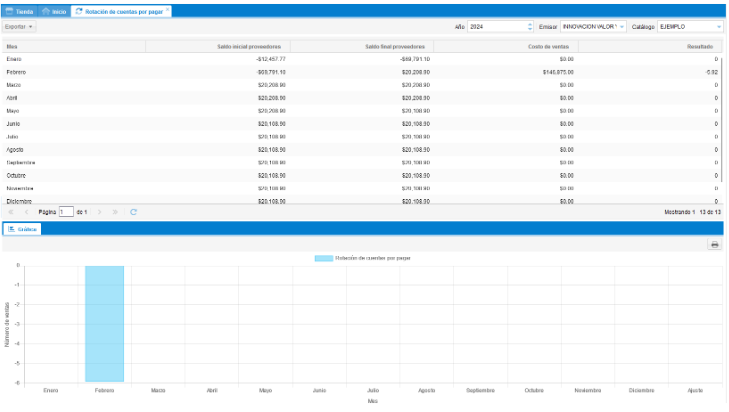The height and width of the screenshot is (412, 729).
Task: Click the previous page arrow icon
Action: pyautogui.click(x=26, y=212)
